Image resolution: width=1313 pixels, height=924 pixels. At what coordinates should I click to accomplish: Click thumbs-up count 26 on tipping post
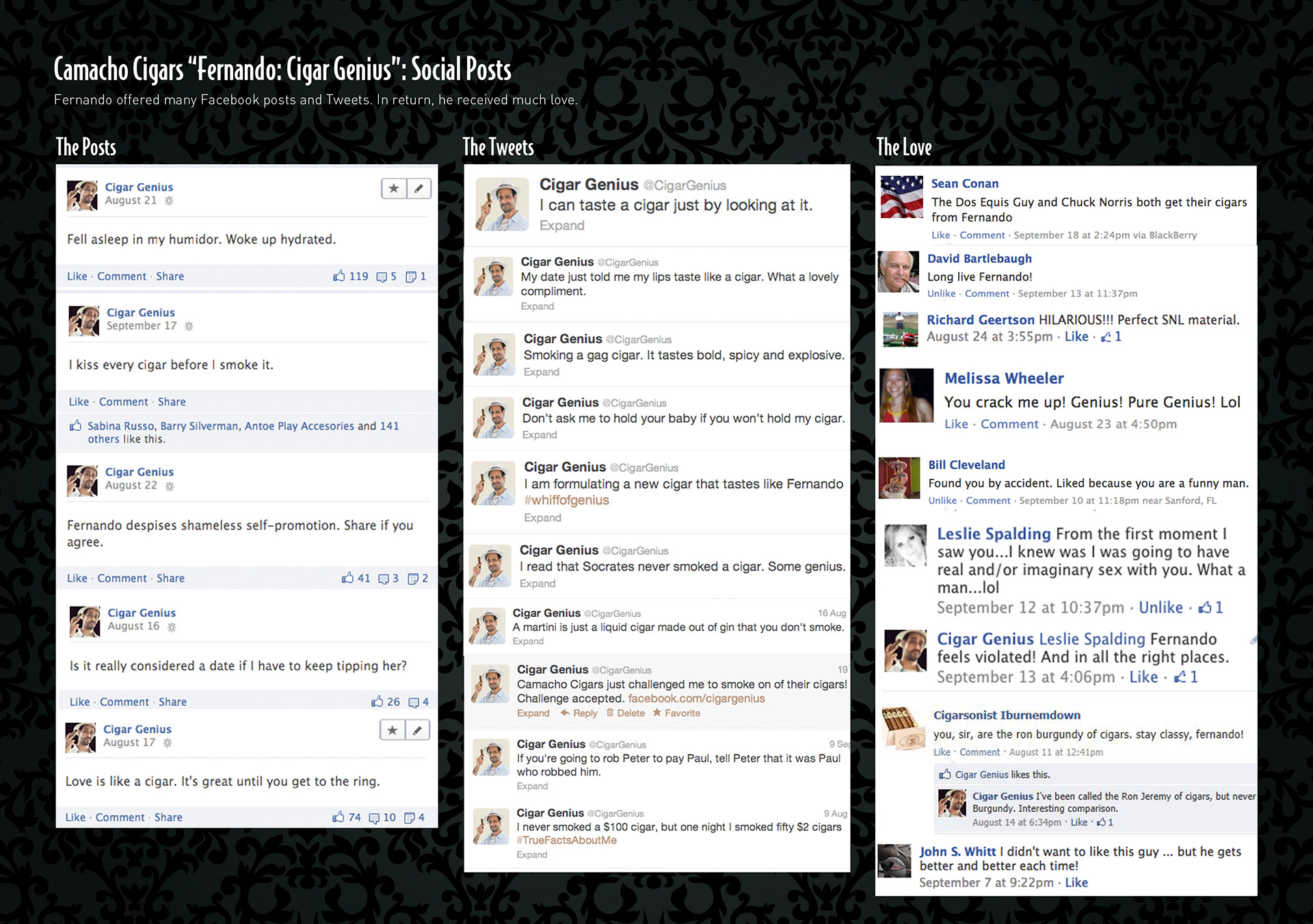(386, 702)
